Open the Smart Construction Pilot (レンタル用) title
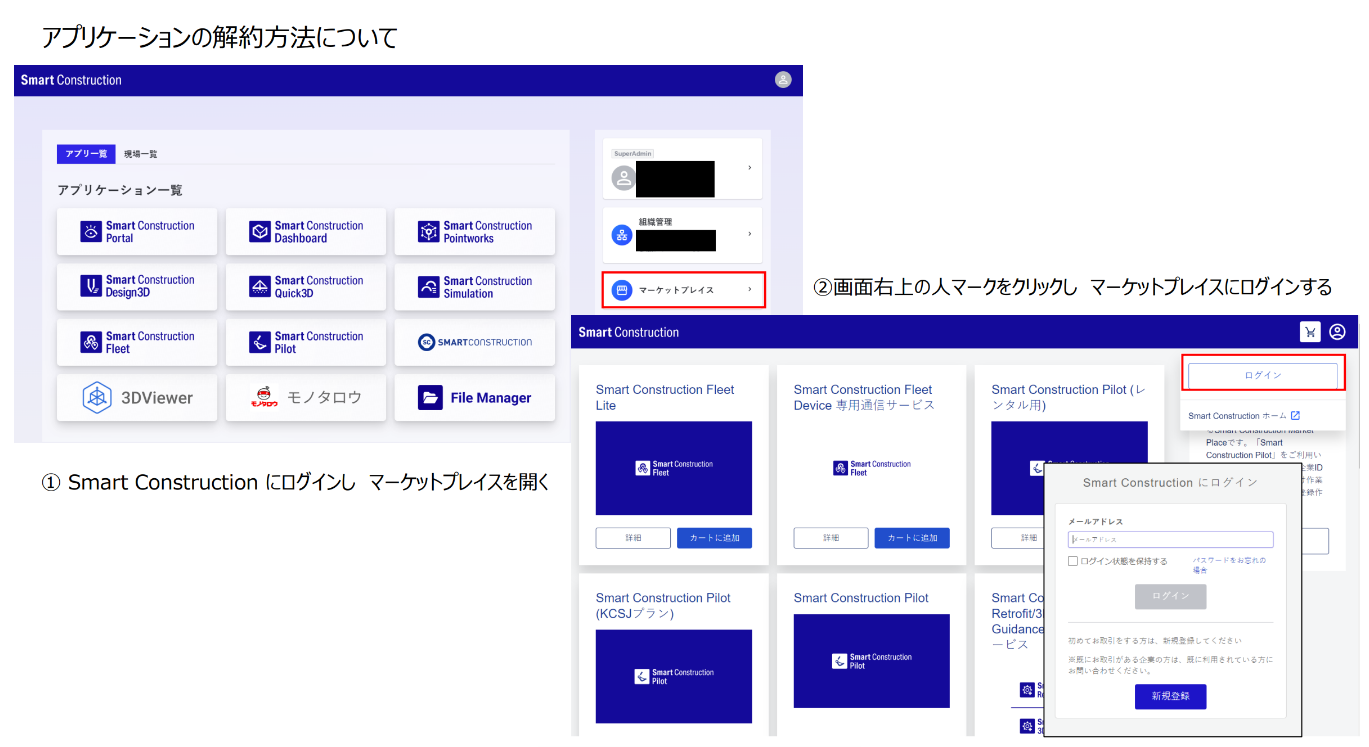 [1068, 397]
